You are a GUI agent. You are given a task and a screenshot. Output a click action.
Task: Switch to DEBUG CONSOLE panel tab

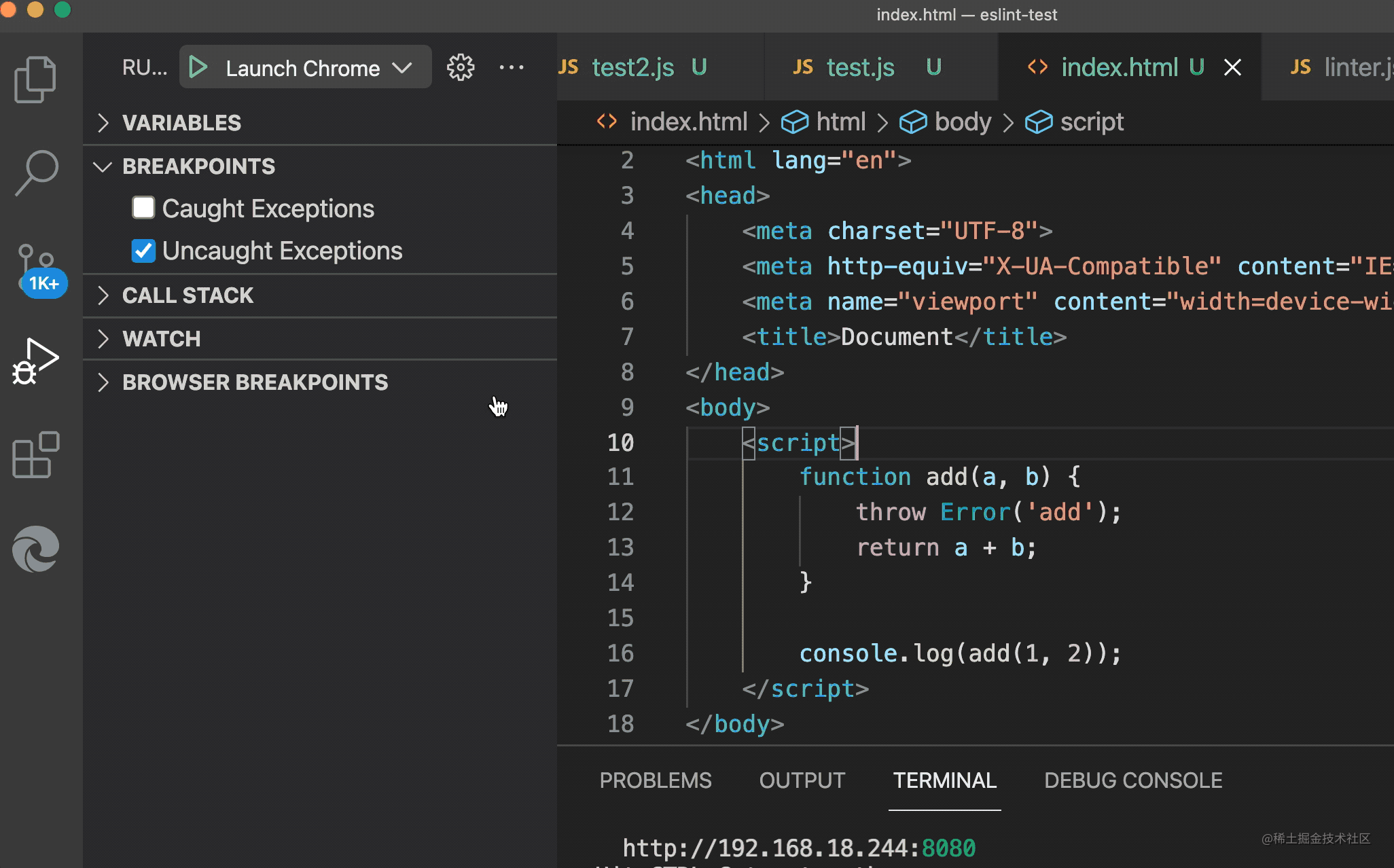(1132, 780)
